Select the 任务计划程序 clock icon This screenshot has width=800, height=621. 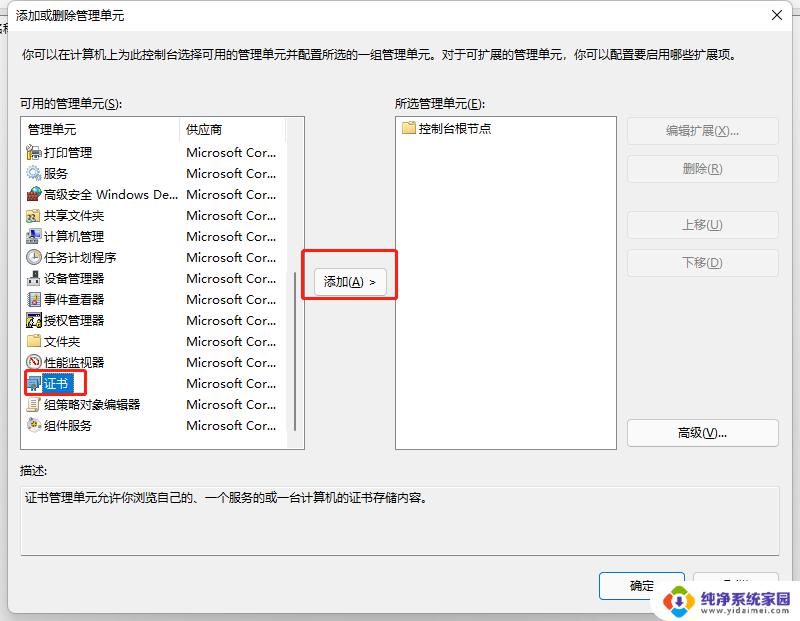click(34, 257)
